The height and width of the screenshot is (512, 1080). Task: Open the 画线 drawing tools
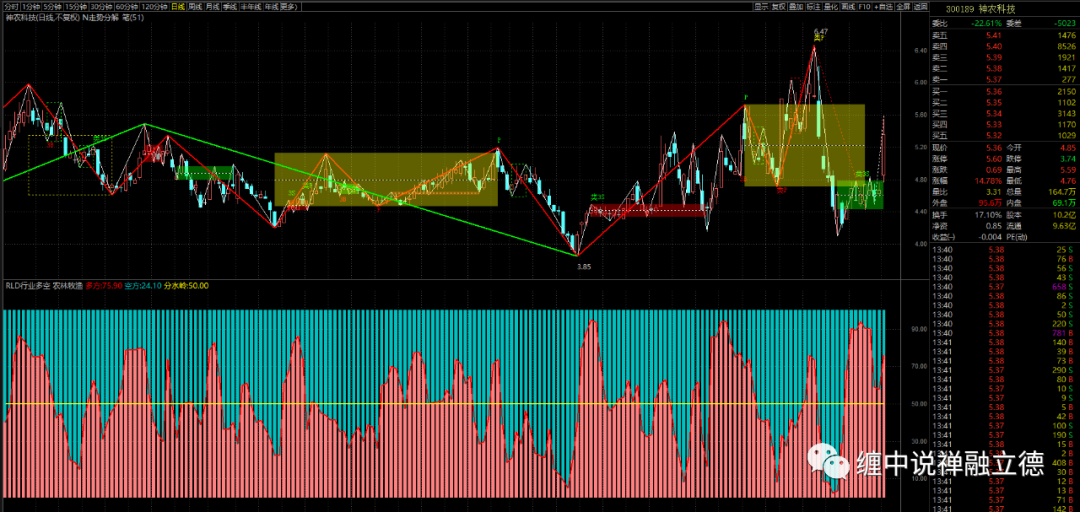click(x=848, y=7)
